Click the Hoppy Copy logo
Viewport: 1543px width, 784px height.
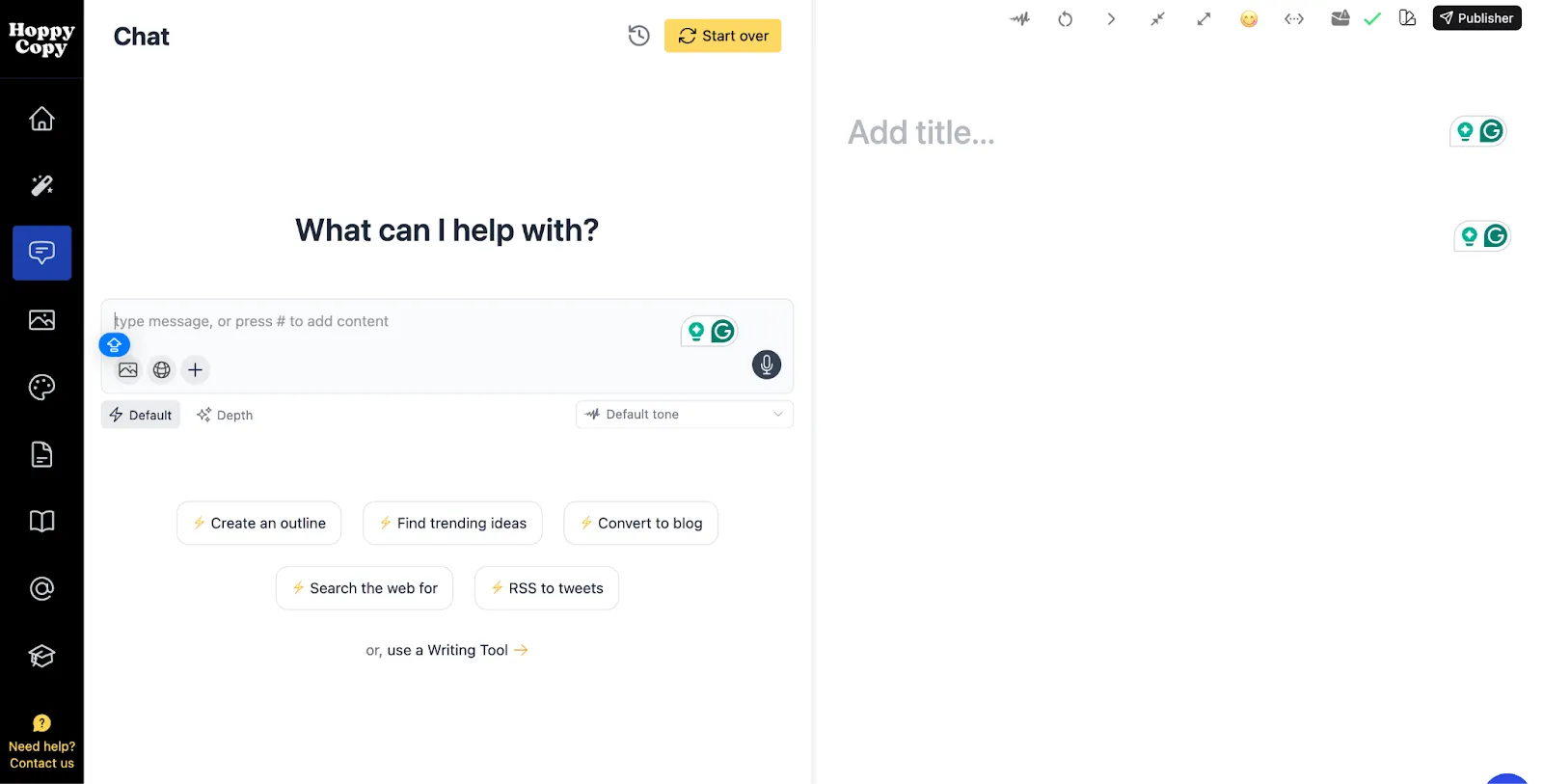pos(41,39)
